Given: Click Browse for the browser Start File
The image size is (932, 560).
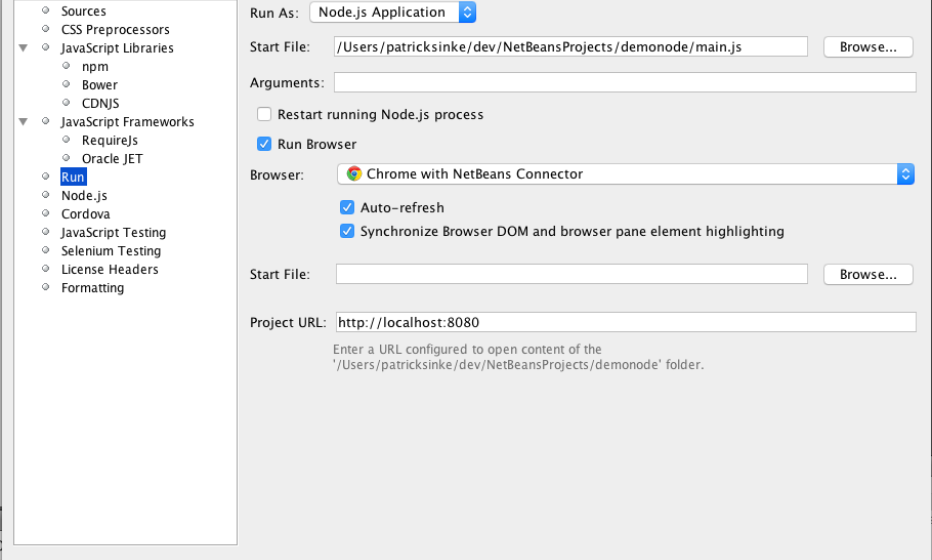Looking at the screenshot, I should pos(867,274).
